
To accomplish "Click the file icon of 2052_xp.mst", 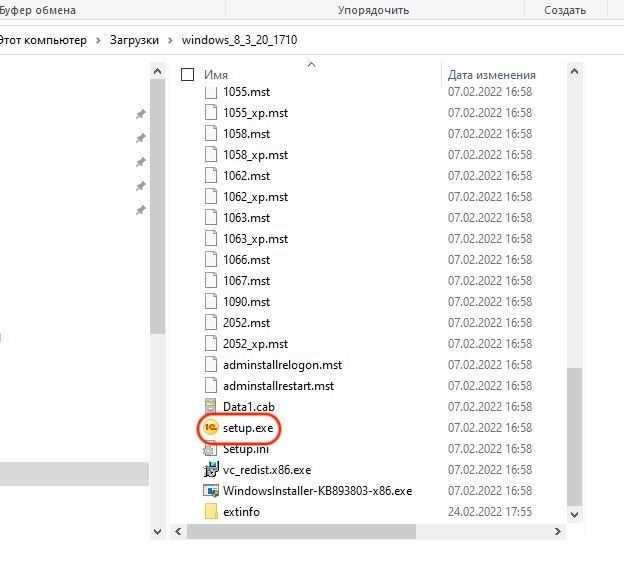I will click(211, 344).
